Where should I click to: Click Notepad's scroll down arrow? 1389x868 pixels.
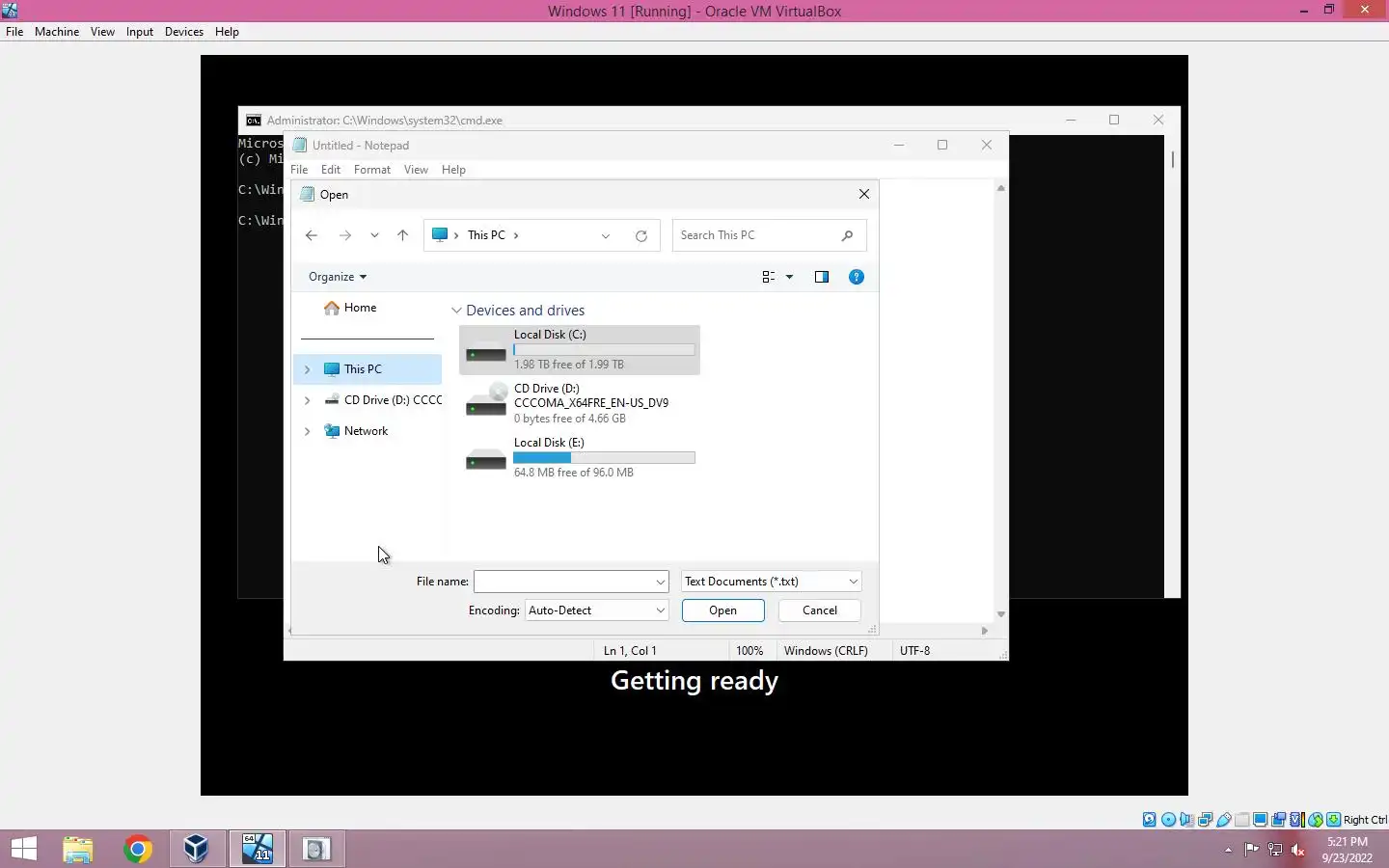click(x=1000, y=614)
